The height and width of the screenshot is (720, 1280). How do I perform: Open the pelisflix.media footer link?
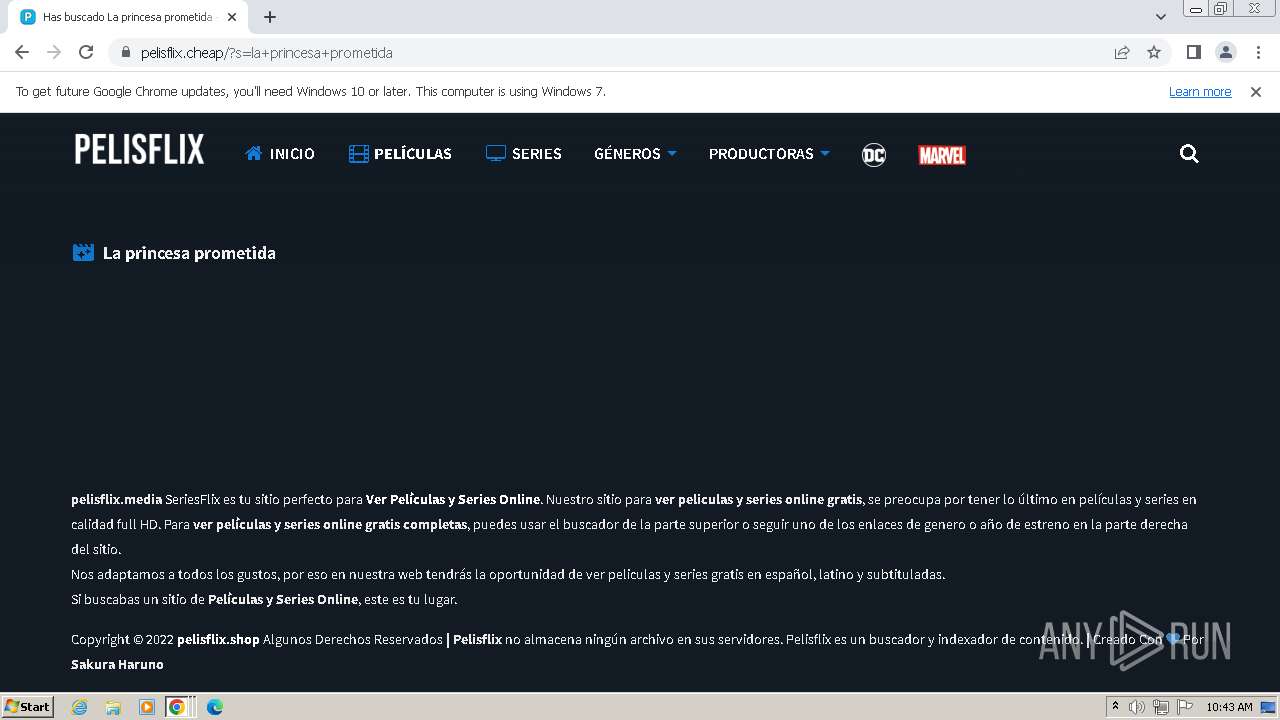point(116,499)
